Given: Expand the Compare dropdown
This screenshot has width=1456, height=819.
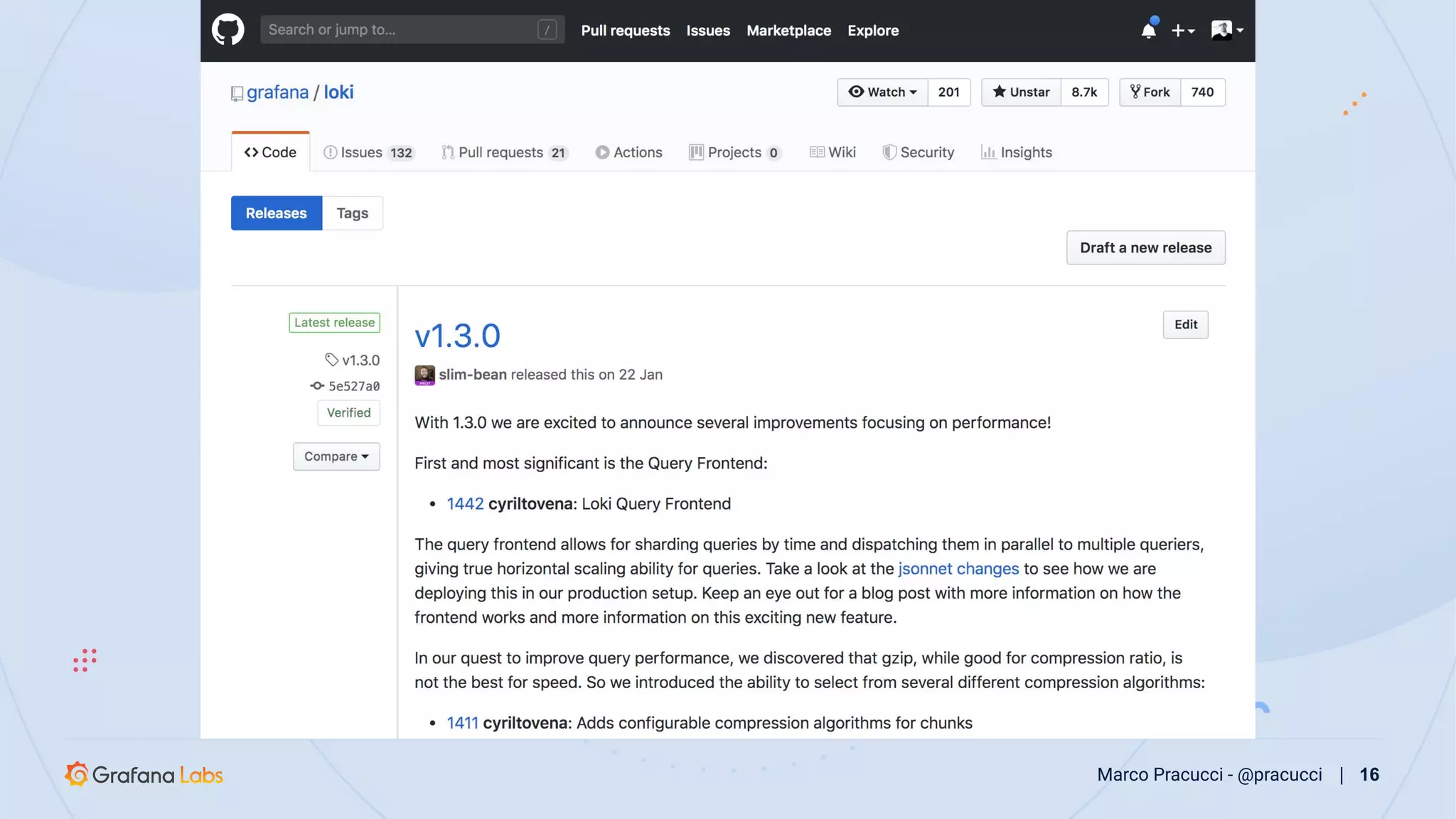Looking at the screenshot, I should pos(336,456).
